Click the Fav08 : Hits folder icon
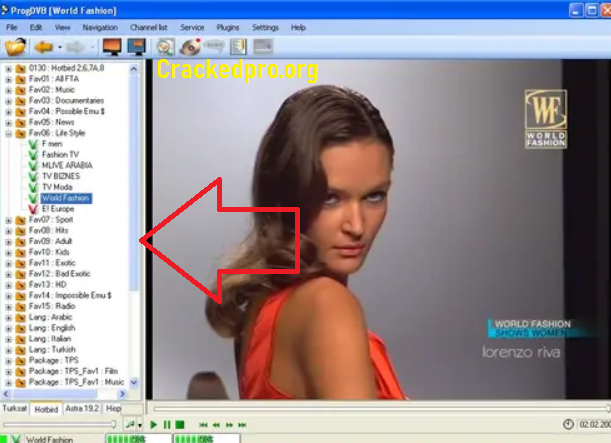611x443 pixels. pos(20,231)
